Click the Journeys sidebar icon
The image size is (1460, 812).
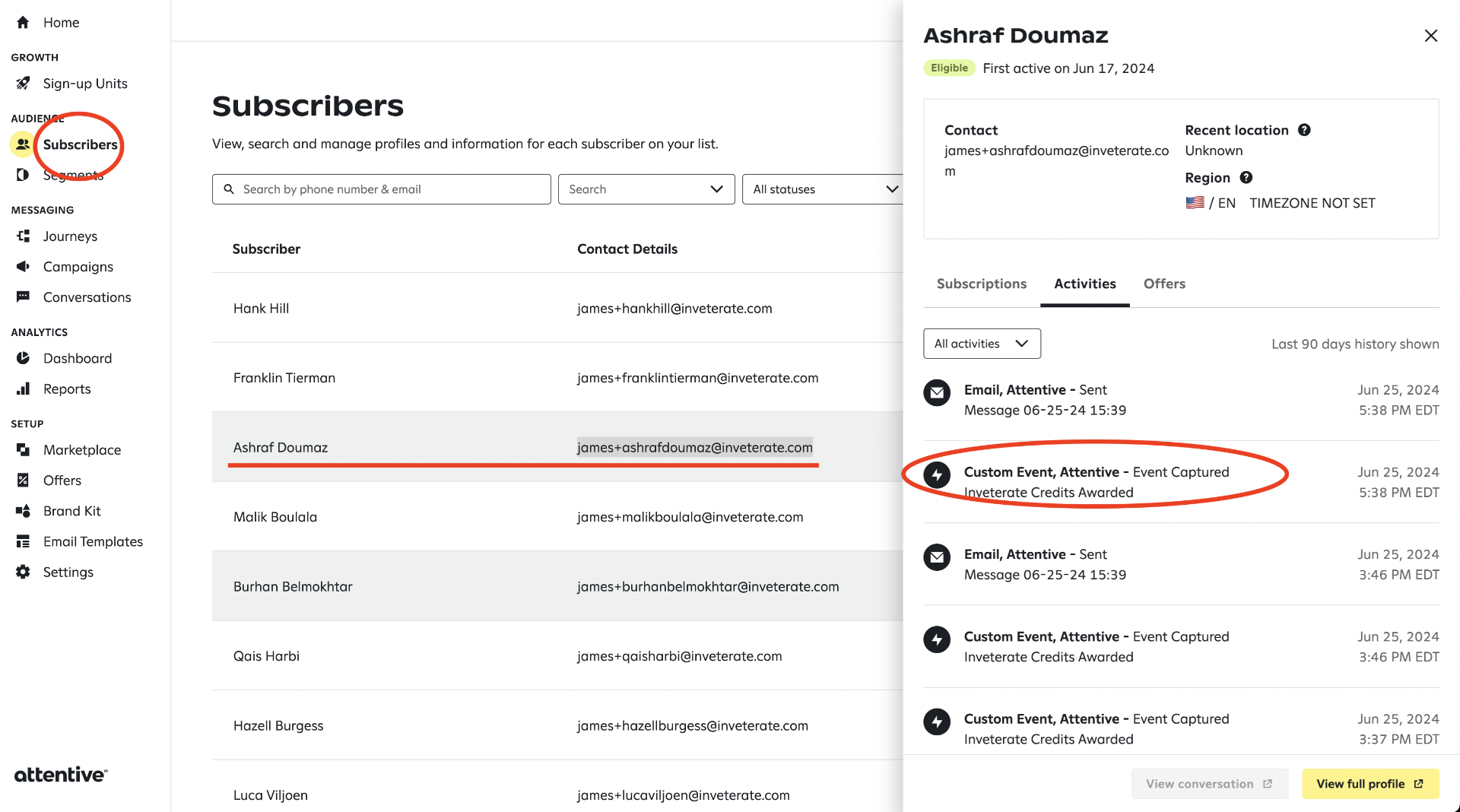(23, 236)
